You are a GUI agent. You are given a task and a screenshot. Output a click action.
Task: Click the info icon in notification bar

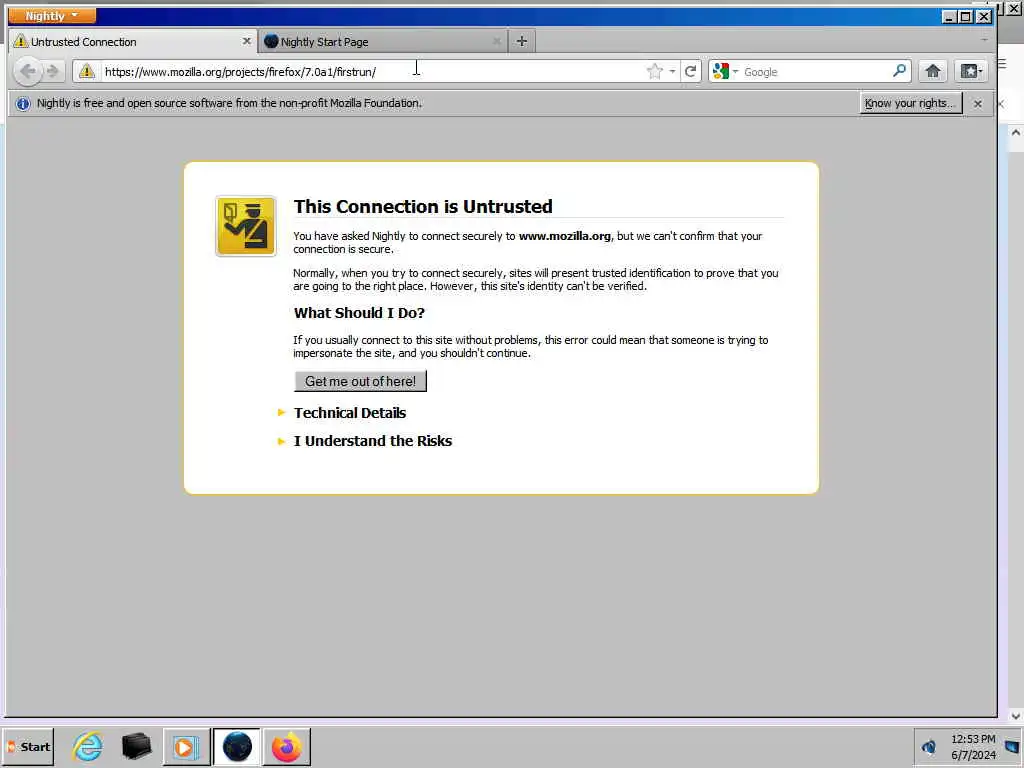coord(23,104)
